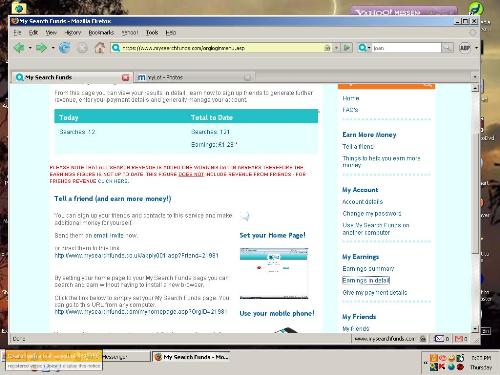Go to the Home page icon

(100, 48)
